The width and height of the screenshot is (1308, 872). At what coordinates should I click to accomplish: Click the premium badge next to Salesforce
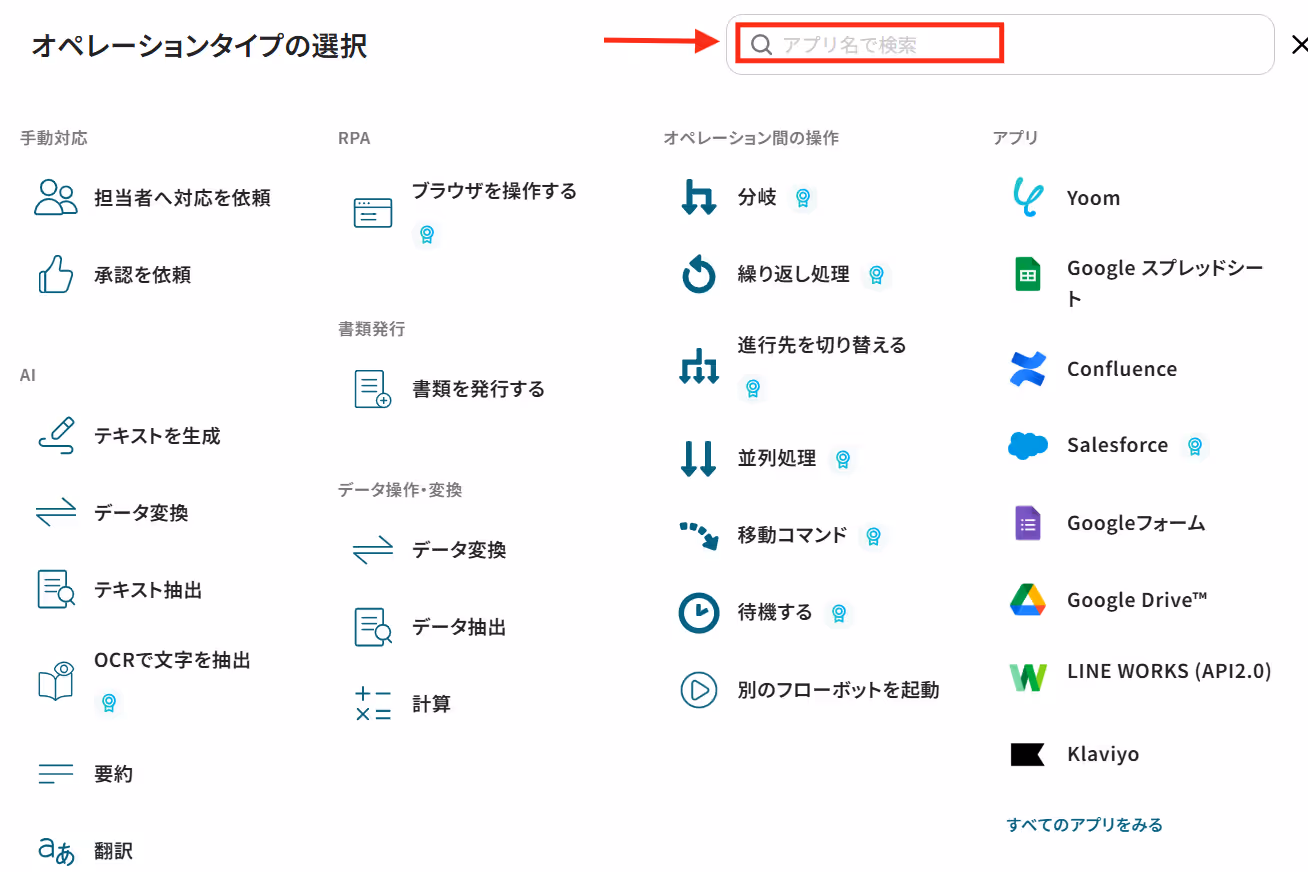point(1193,446)
